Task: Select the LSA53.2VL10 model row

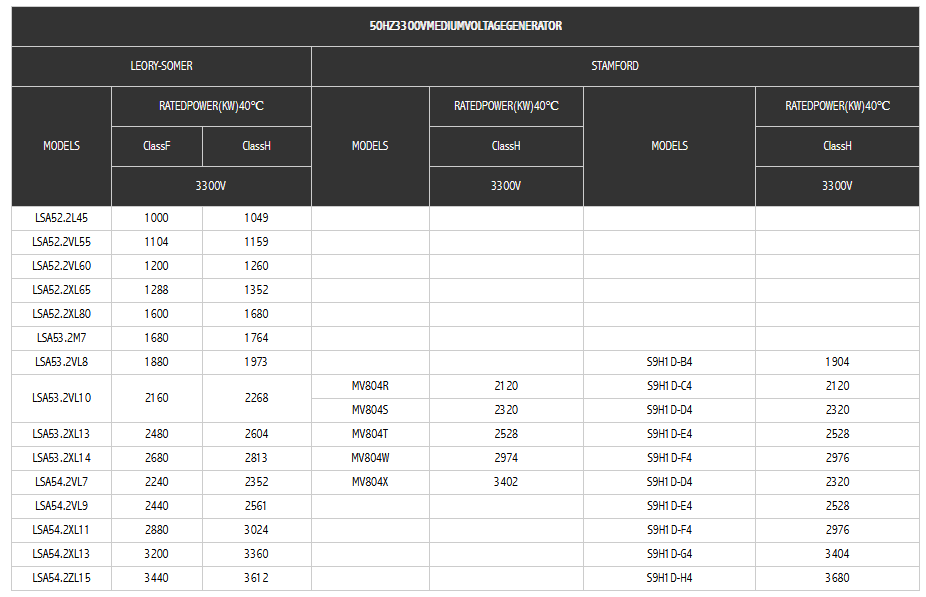Action: [61, 398]
